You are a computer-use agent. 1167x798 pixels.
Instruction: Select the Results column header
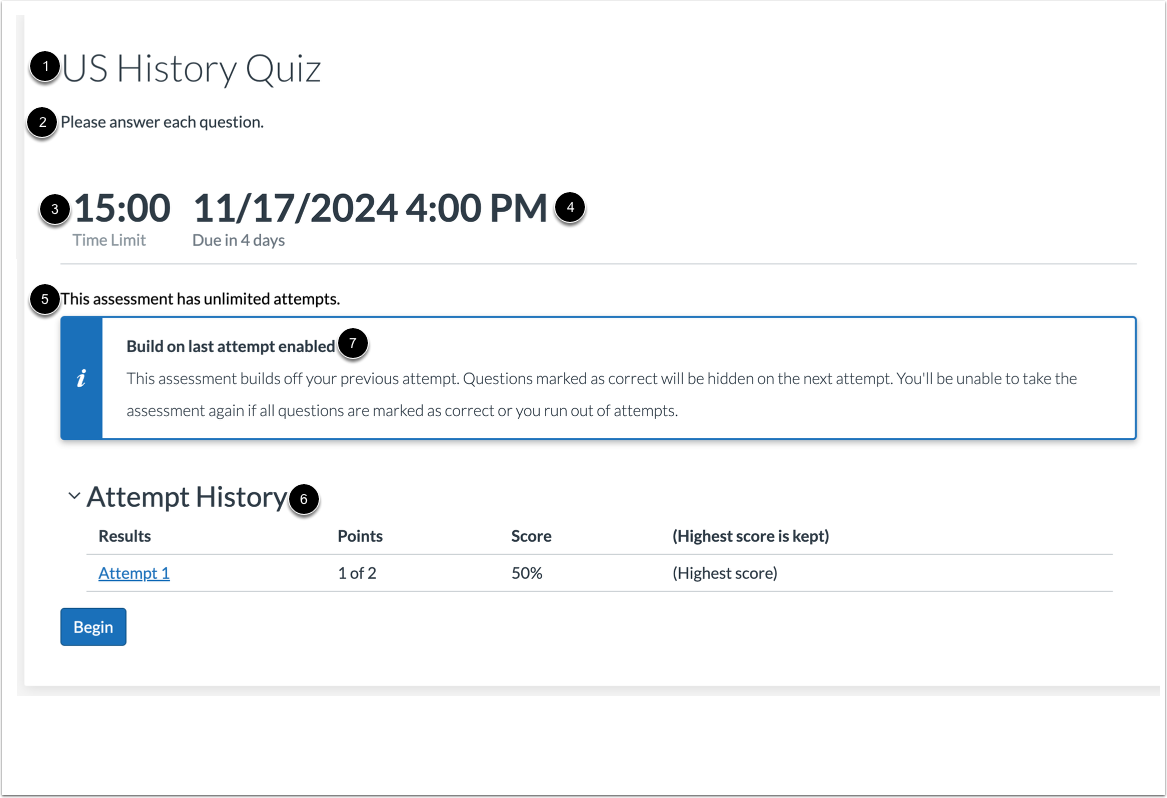(123, 536)
